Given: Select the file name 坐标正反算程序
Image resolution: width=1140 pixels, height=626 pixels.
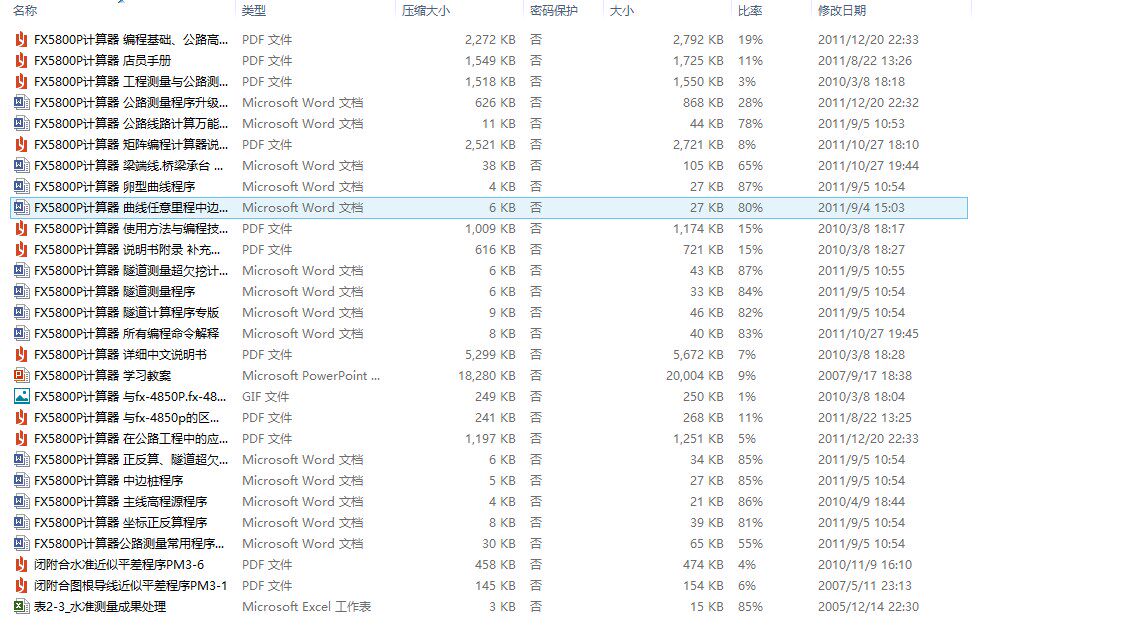Looking at the screenshot, I should coord(121,523).
